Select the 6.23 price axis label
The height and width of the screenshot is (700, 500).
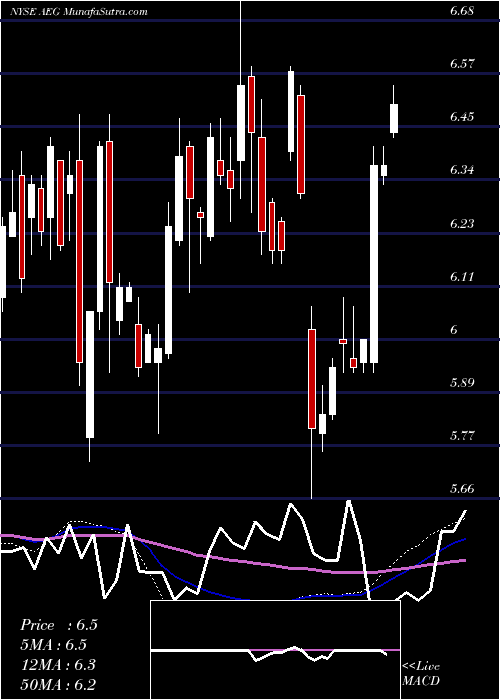click(462, 223)
